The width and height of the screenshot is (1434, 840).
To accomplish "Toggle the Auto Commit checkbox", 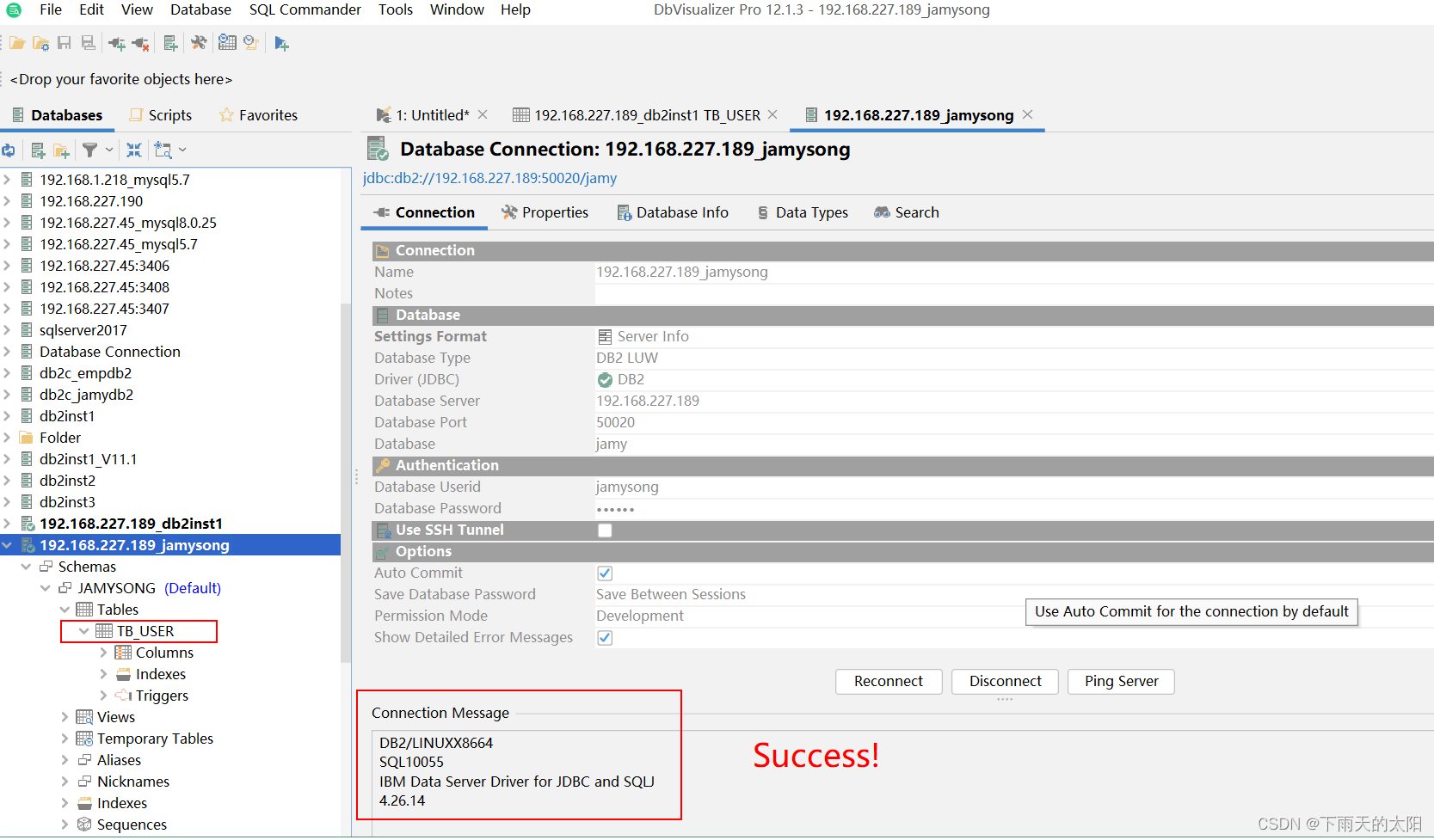I will coord(605,573).
